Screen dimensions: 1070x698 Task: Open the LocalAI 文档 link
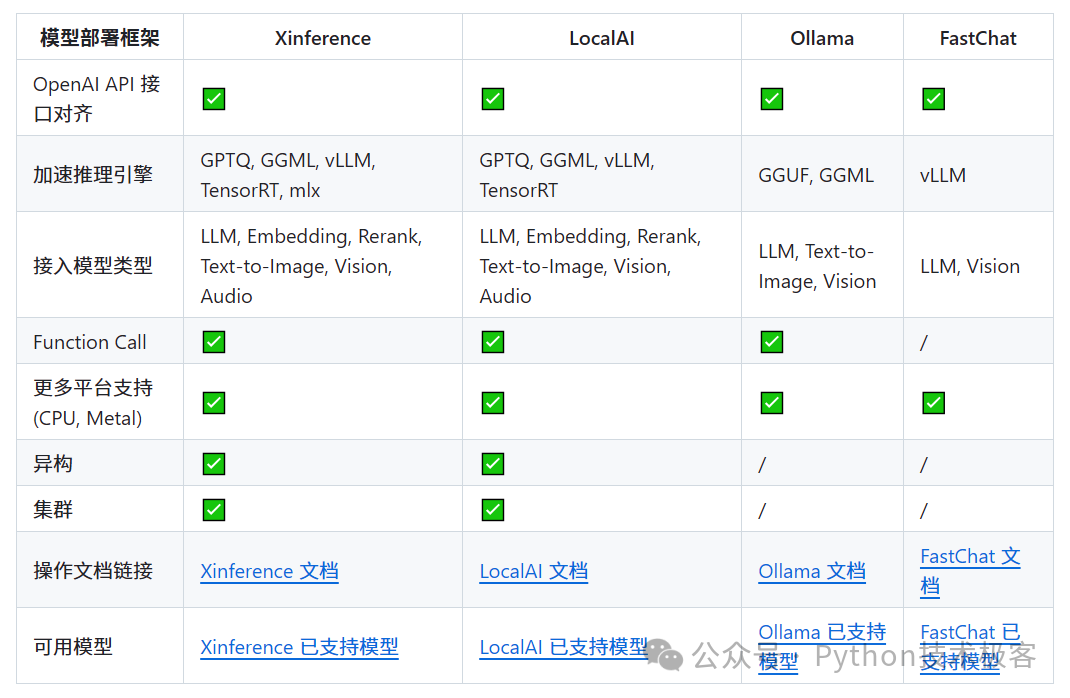534,571
